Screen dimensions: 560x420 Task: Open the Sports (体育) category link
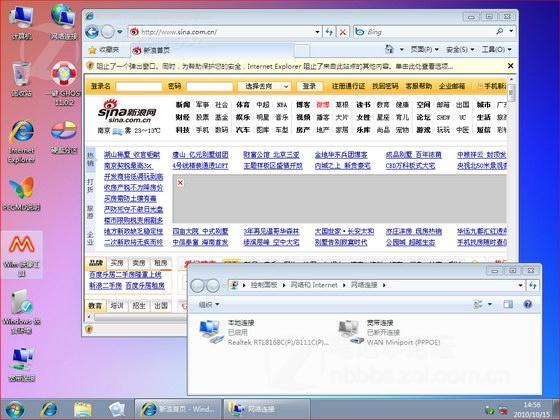pos(243,105)
